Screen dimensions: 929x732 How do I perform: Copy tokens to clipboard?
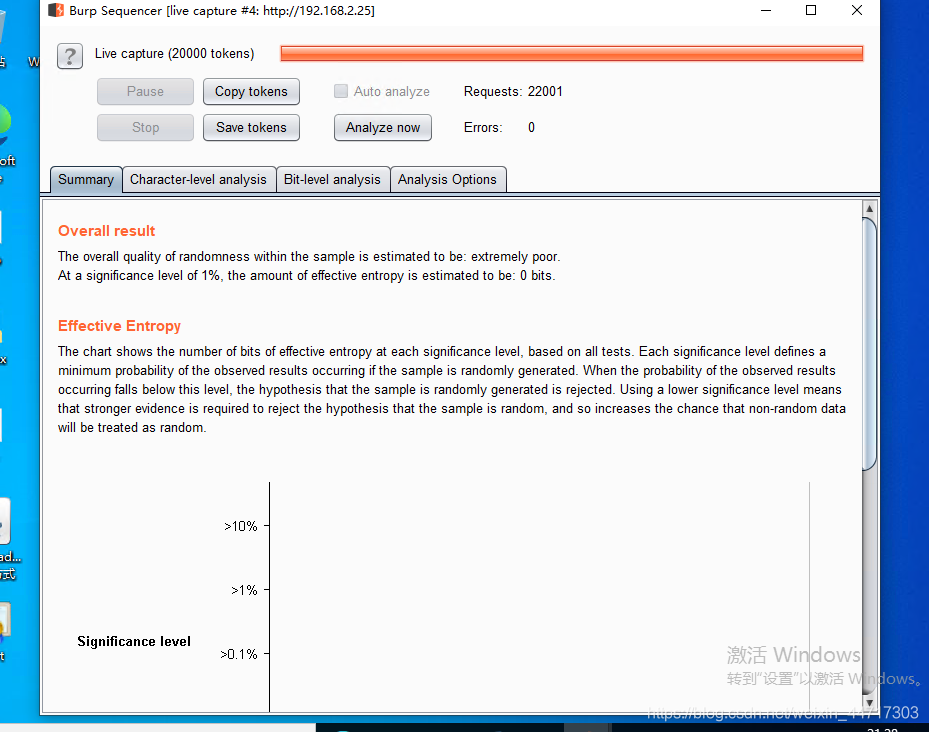pyautogui.click(x=251, y=91)
